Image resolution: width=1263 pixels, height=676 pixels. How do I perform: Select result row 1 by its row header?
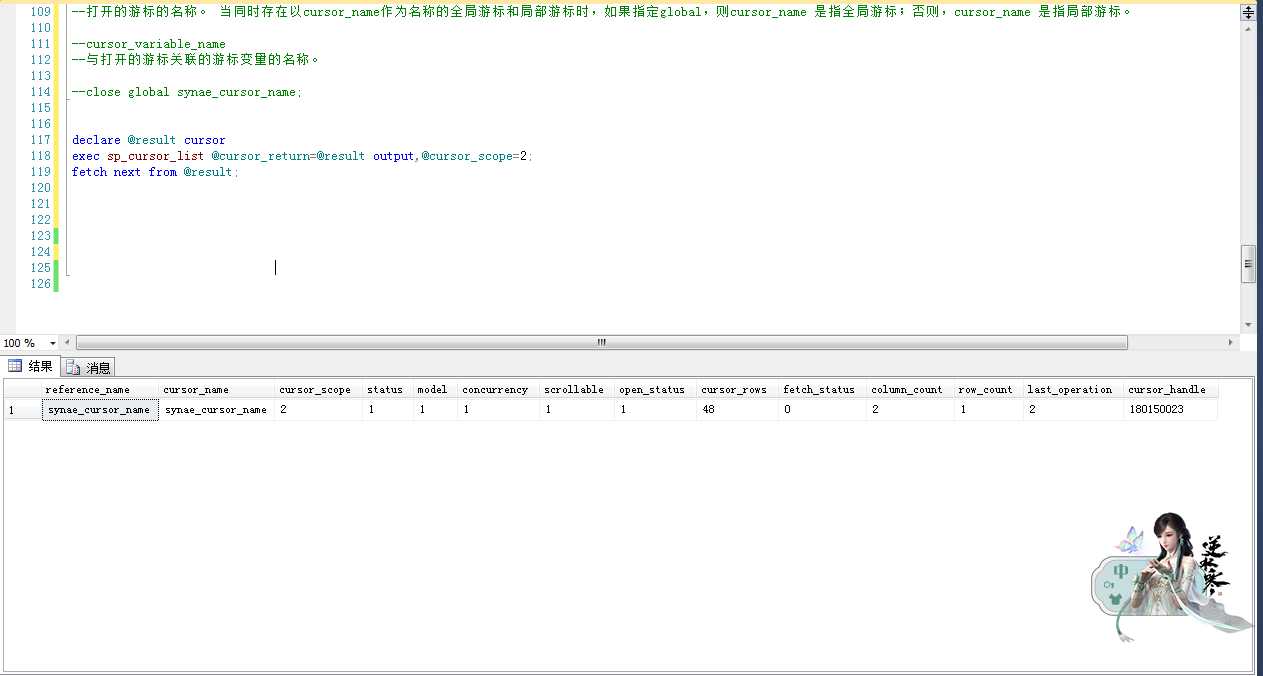tap(23, 410)
